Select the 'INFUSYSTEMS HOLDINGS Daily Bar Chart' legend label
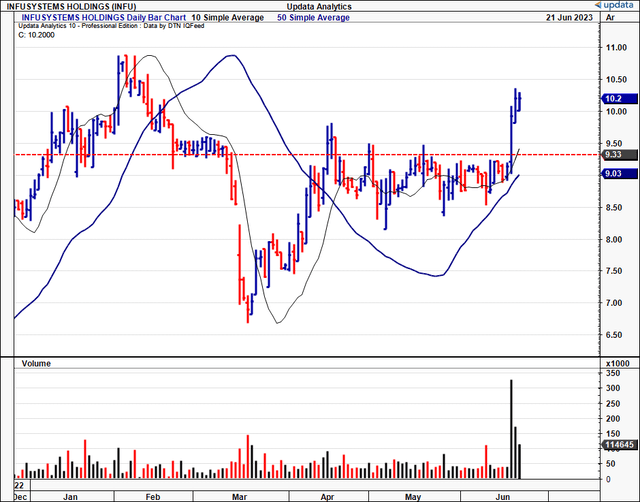 (x=103, y=18)
